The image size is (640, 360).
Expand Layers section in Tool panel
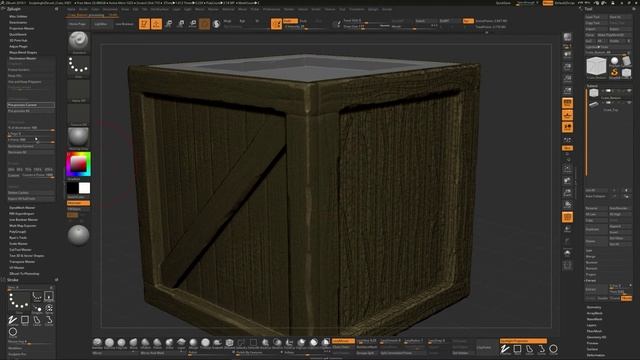tap(592, 325)
